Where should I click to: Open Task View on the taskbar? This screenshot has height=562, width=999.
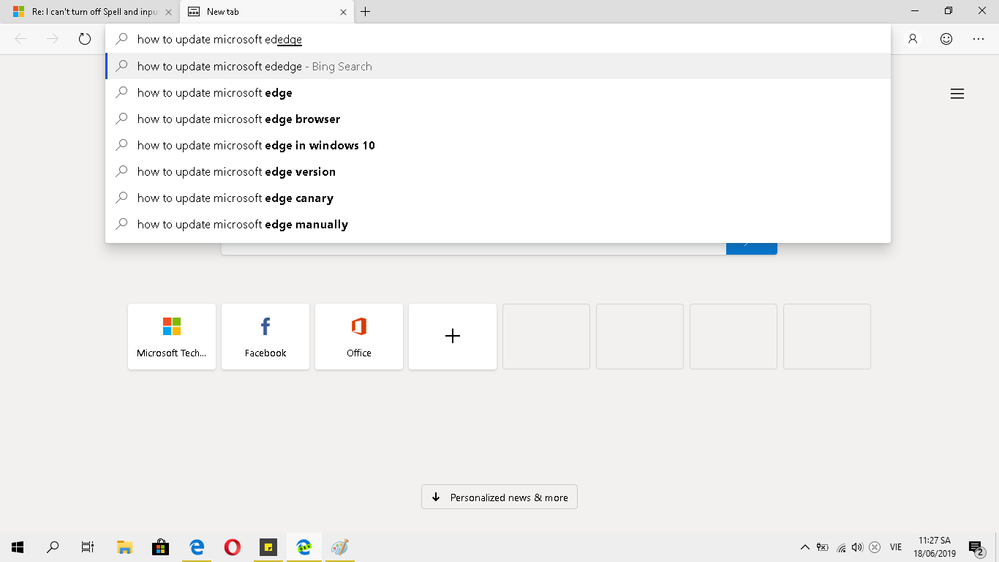[x=88, y=547]
